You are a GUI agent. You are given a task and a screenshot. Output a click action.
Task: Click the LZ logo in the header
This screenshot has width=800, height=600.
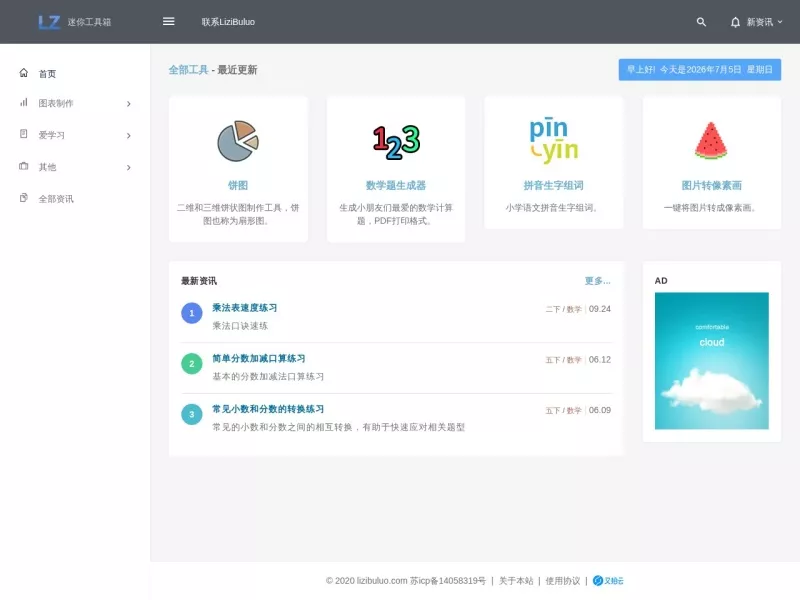point(49,22)
